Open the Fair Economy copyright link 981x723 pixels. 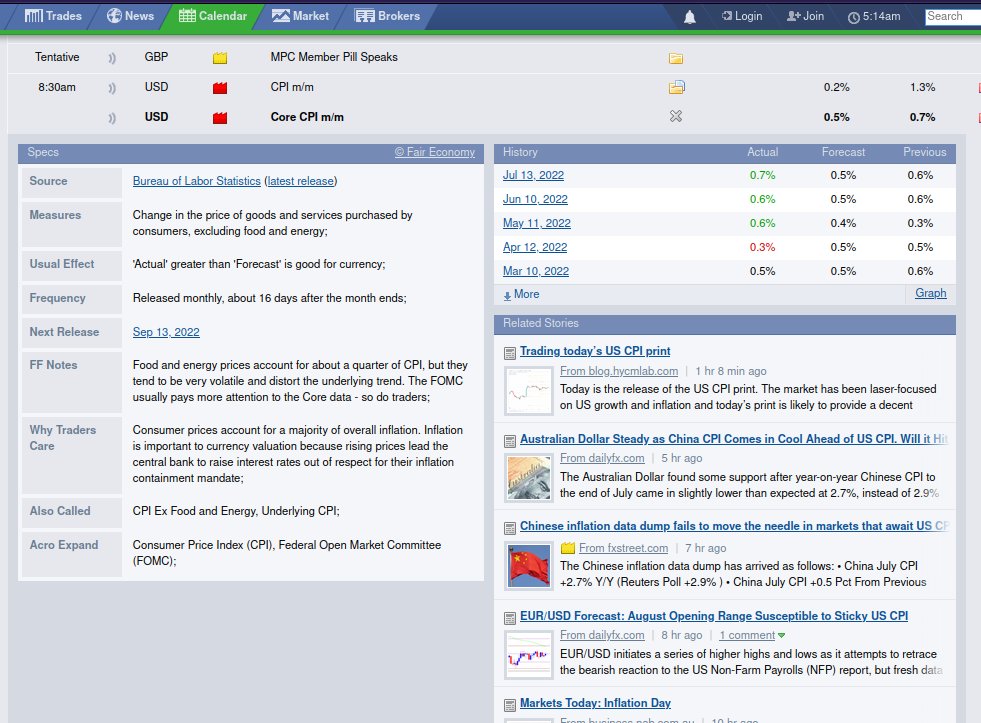coord(435,152)
